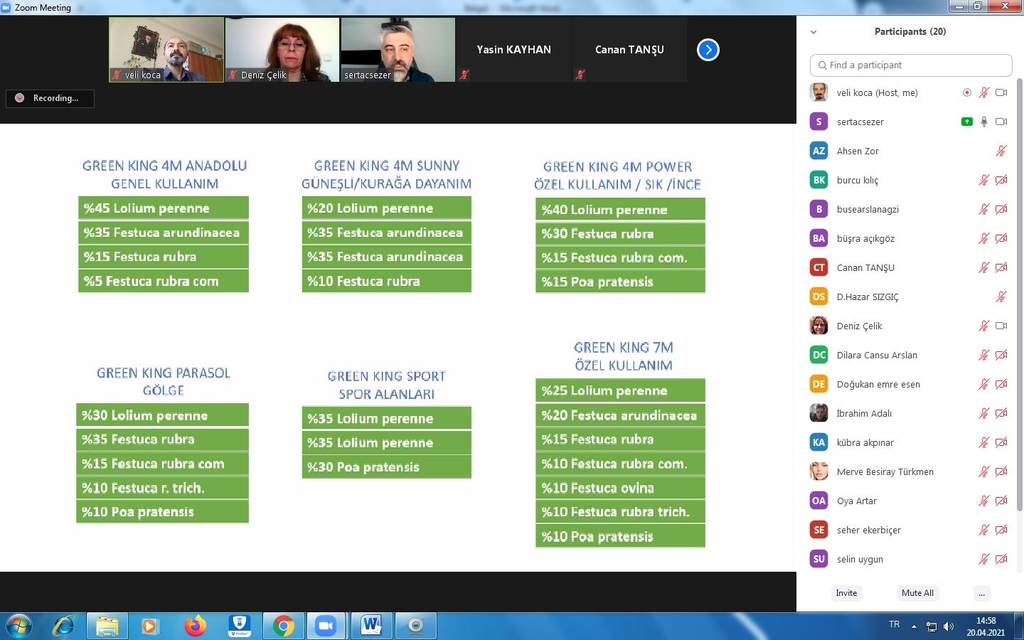
Task: Open Microsoft Word from the taskbar
Action: click(x=371, y=626)
